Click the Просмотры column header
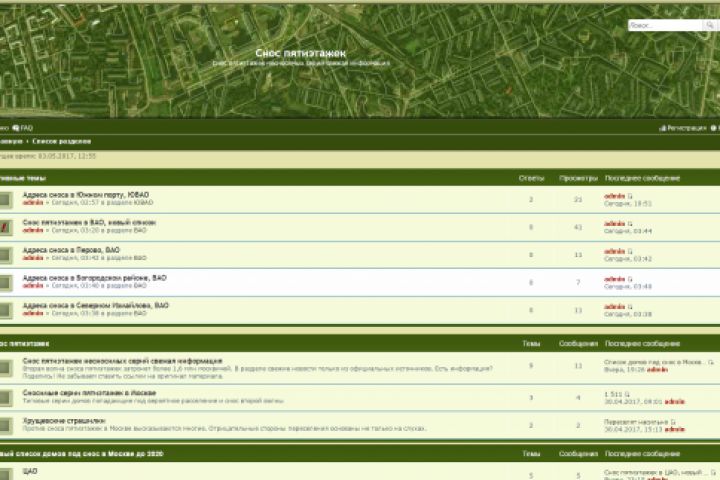This screenshot has width=720, height=480. 579,178
